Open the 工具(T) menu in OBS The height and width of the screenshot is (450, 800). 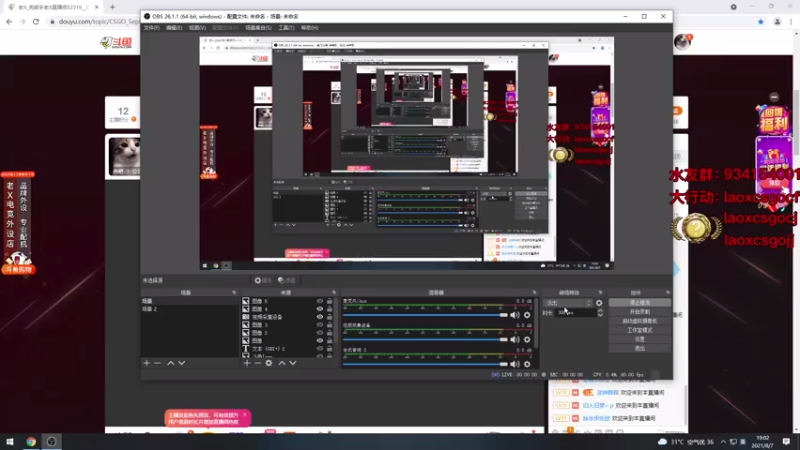click(286, 28)
